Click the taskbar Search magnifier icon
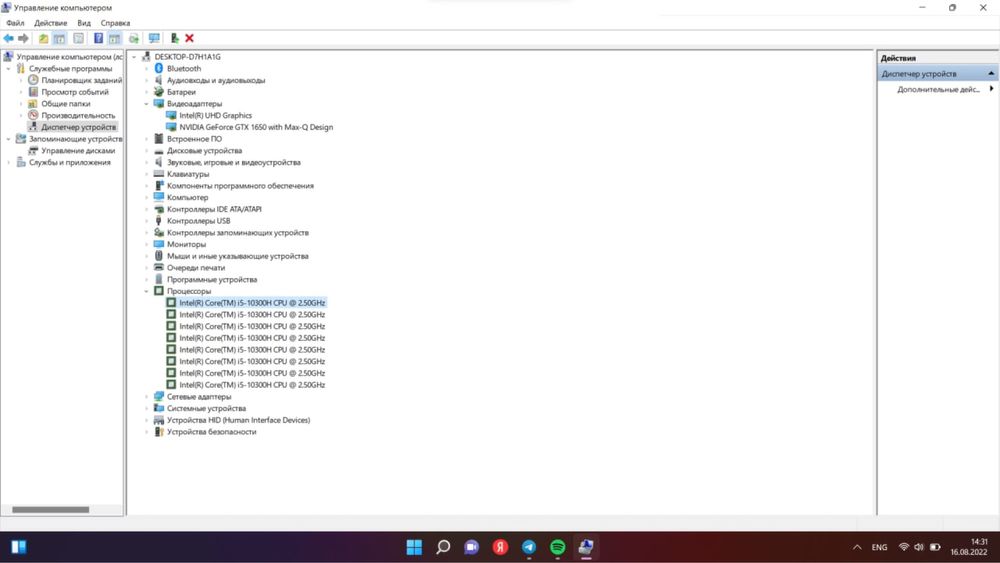Image resolution: width=1000 pixels, height=563 pixels. pyautogui.click(x=443, y=547)
